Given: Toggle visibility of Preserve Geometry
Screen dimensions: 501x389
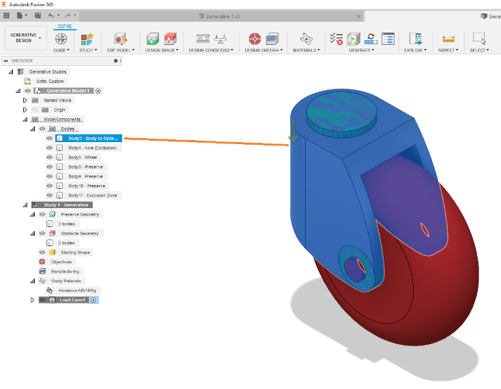Looking at the screenshot, I should [x=42, y=214].
